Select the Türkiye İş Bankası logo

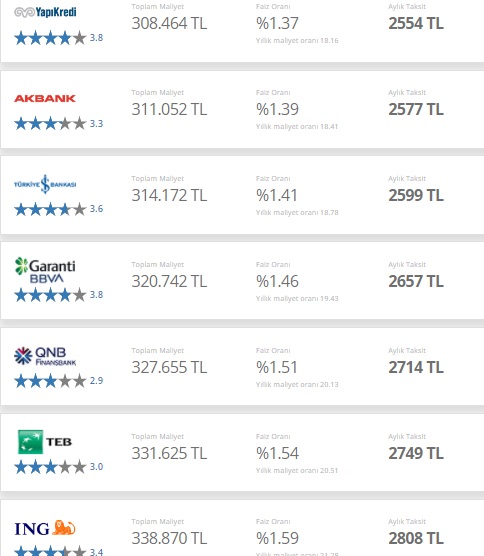click(x=45, y=184)
